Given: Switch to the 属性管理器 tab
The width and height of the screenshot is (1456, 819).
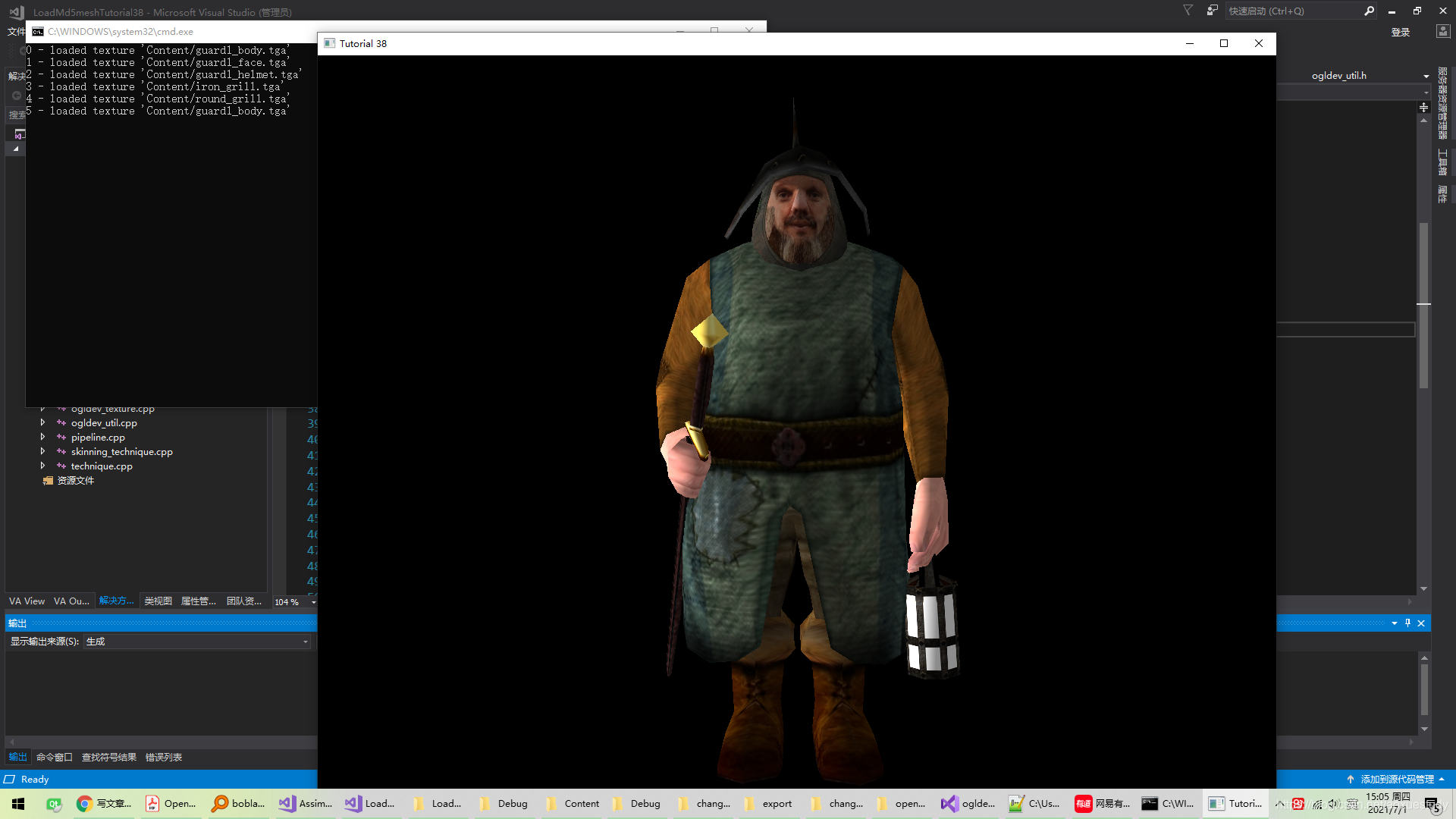Looking at the screenshot, I should 199,601.
